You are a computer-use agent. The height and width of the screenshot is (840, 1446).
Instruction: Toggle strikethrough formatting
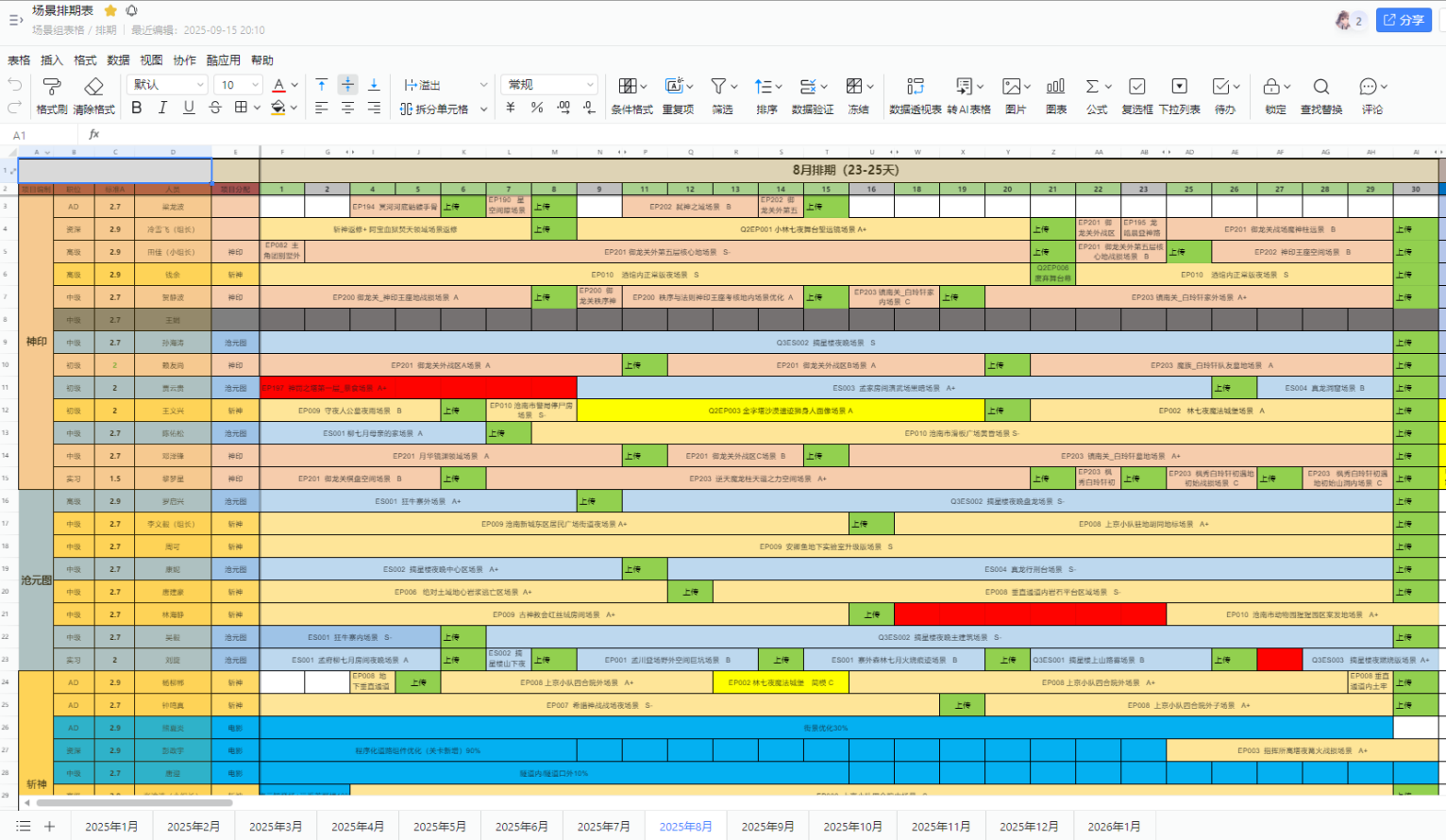[x=215, y=109]
